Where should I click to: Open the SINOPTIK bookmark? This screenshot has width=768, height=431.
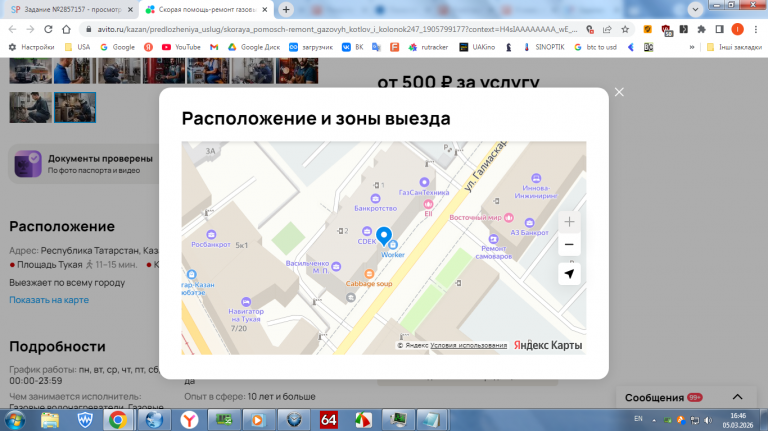click(x=544, y=47)
